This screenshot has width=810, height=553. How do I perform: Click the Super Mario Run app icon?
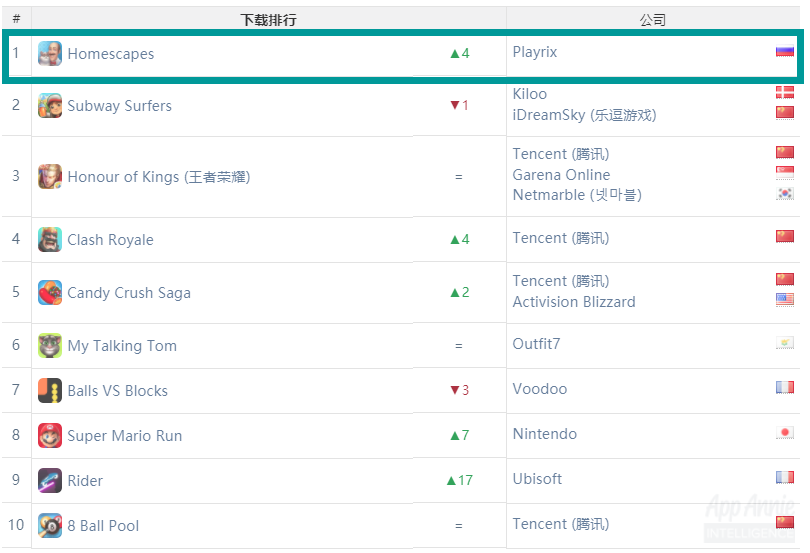50,436
